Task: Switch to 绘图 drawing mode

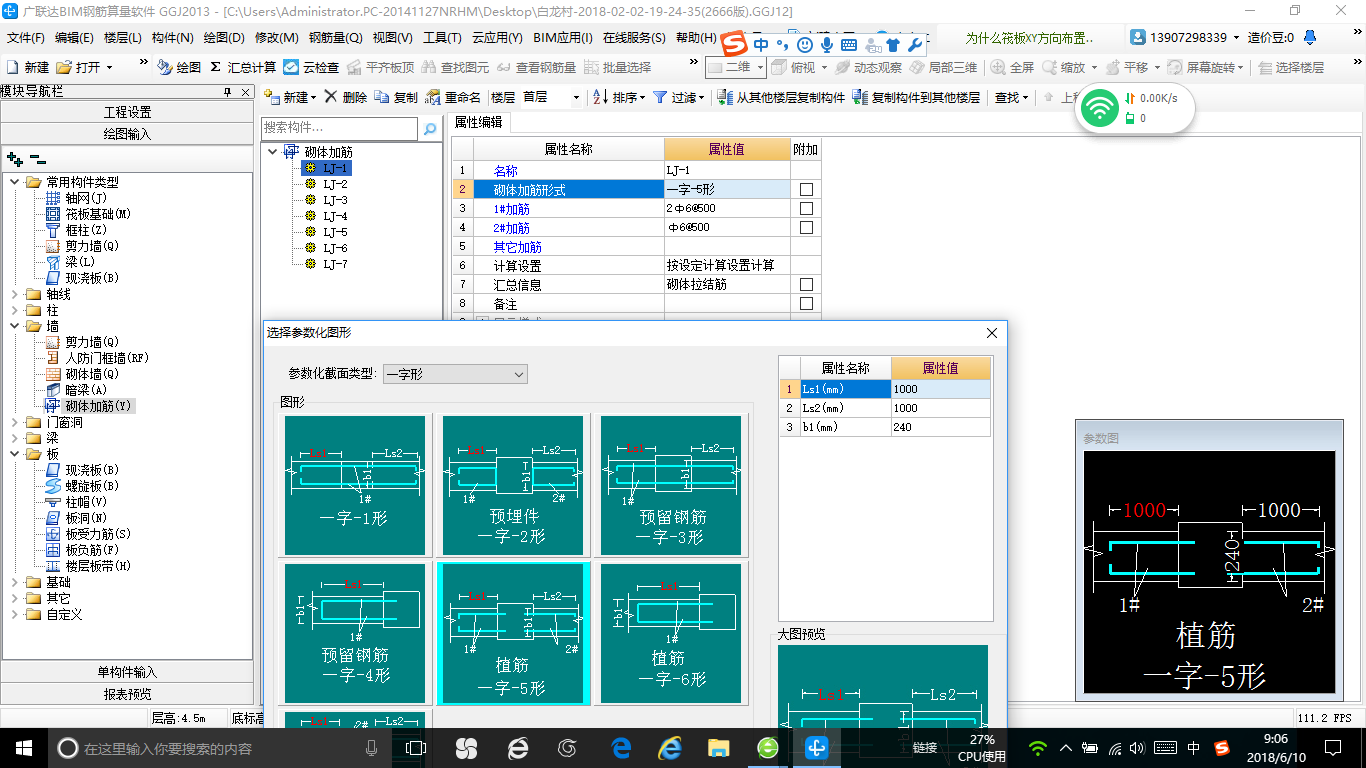Action: (x=165, y=68)
